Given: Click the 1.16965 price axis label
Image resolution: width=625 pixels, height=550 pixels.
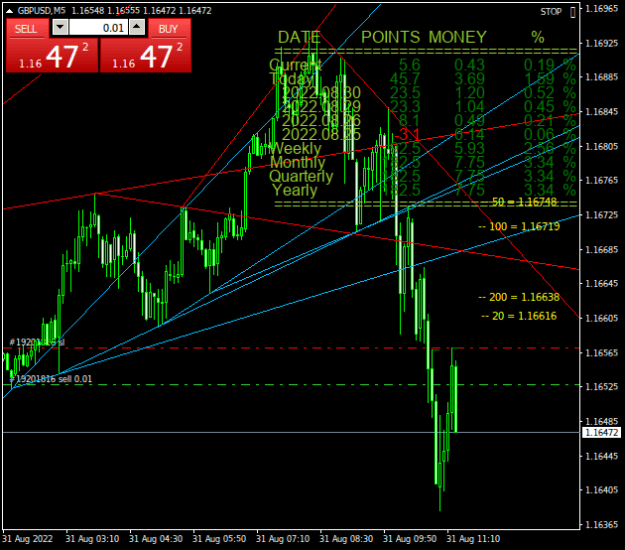Looking at the screenshot, I should point(601,8).
